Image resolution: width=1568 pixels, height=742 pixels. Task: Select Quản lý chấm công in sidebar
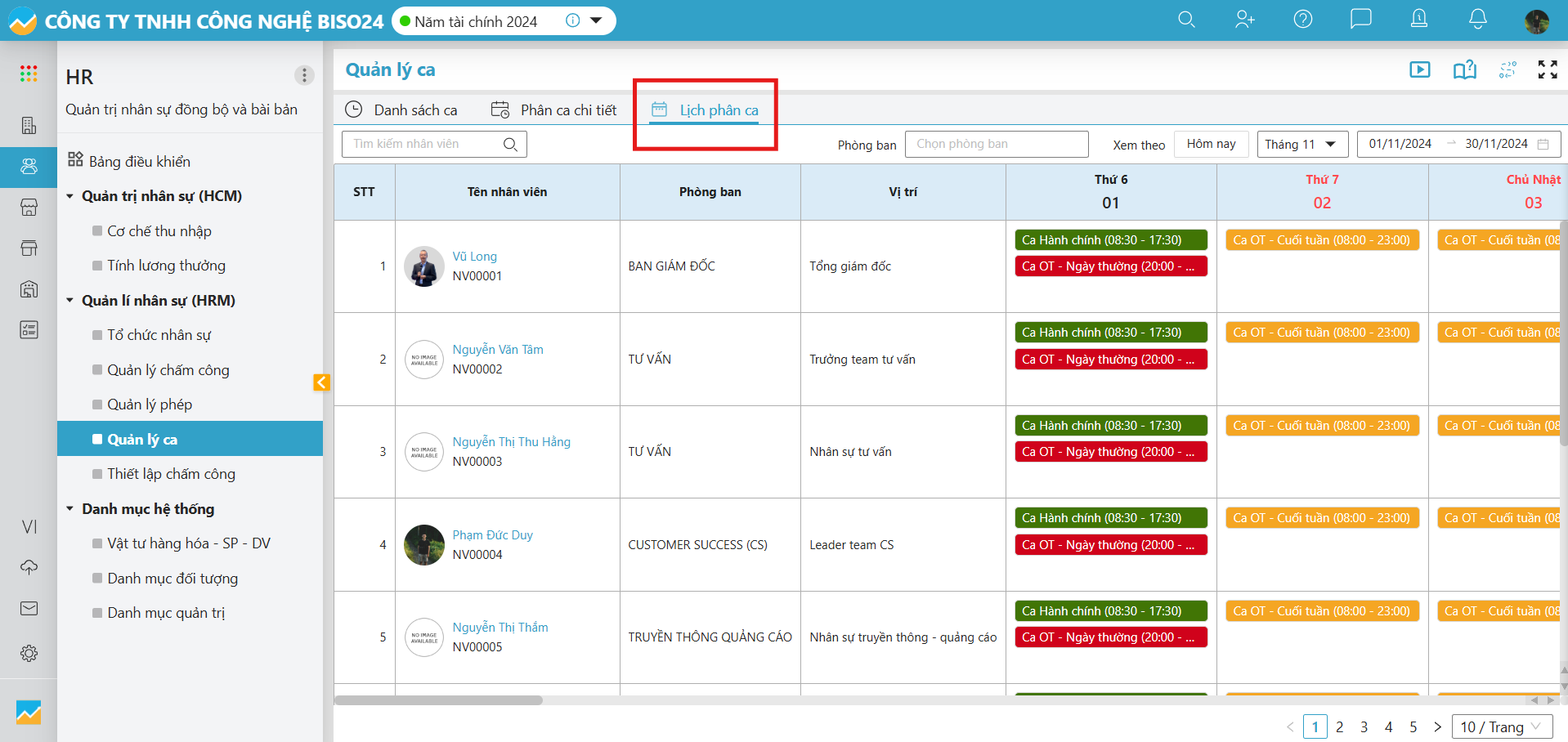point(168,370)
